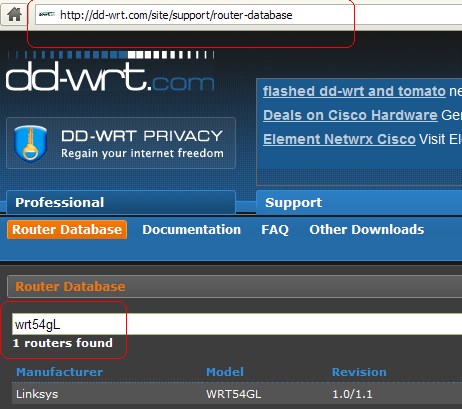Click the '1 routers found' result text

[x=63, y=343]
